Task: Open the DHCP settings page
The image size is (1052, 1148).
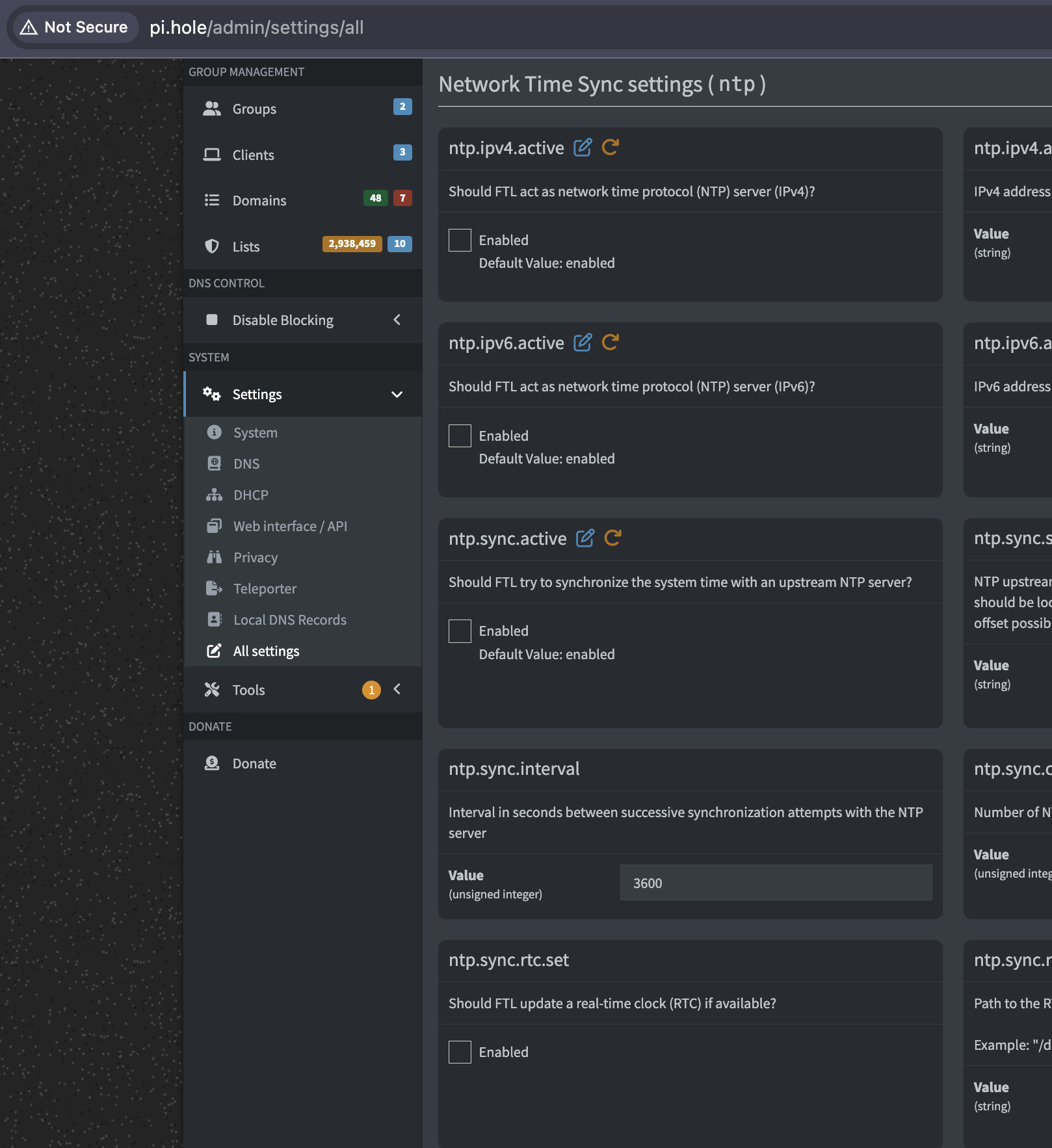Action: (250, 495)
